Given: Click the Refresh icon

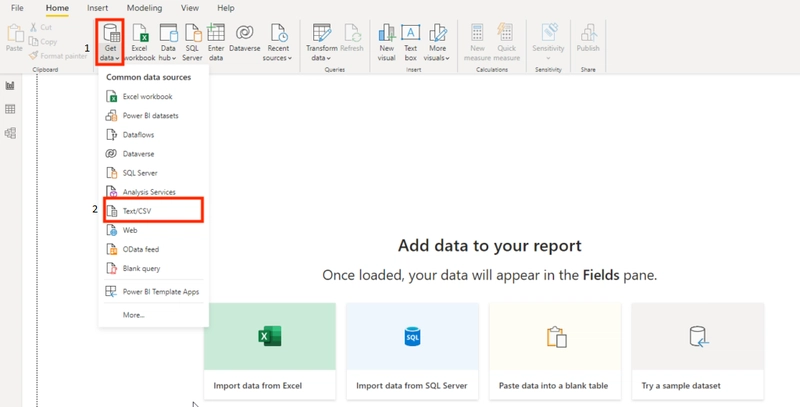Looking at the screenshot, I should pos(352,38).
